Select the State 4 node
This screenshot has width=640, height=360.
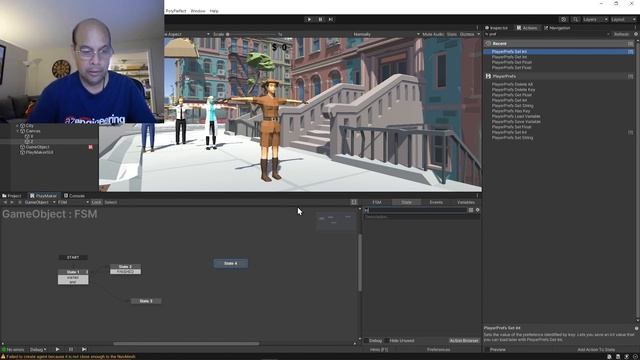(231, 264)
